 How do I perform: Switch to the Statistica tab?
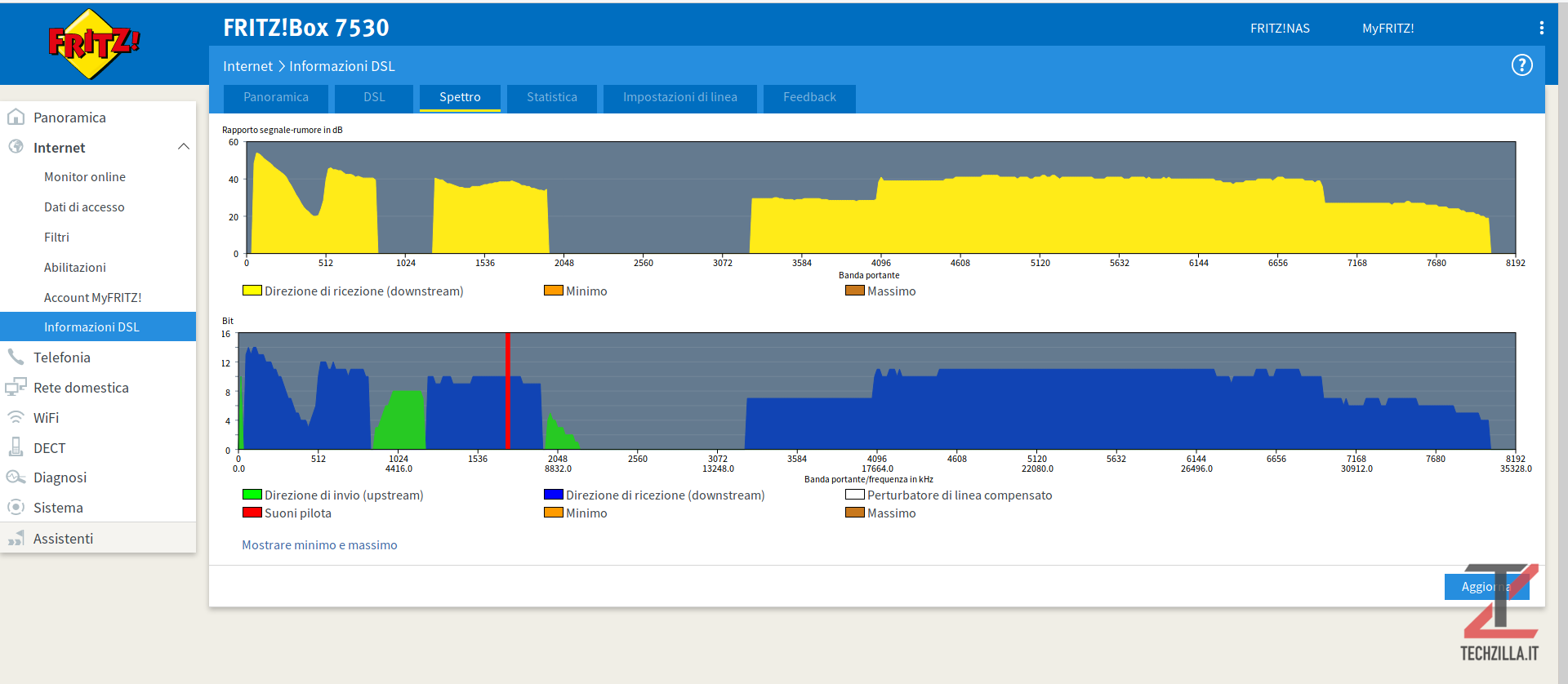(552, 98)
